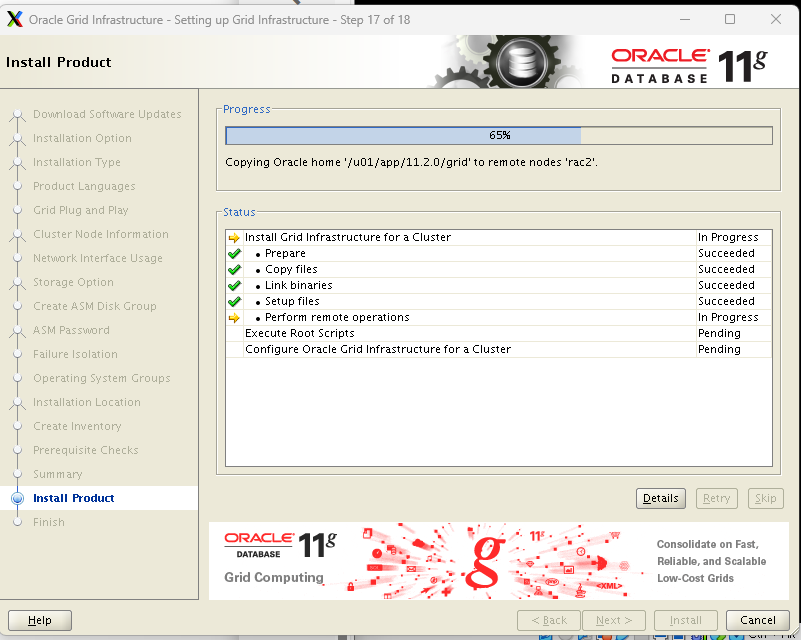Select the Link binaries status row
The width and height of the screenshot is (801, 640).
499,285
